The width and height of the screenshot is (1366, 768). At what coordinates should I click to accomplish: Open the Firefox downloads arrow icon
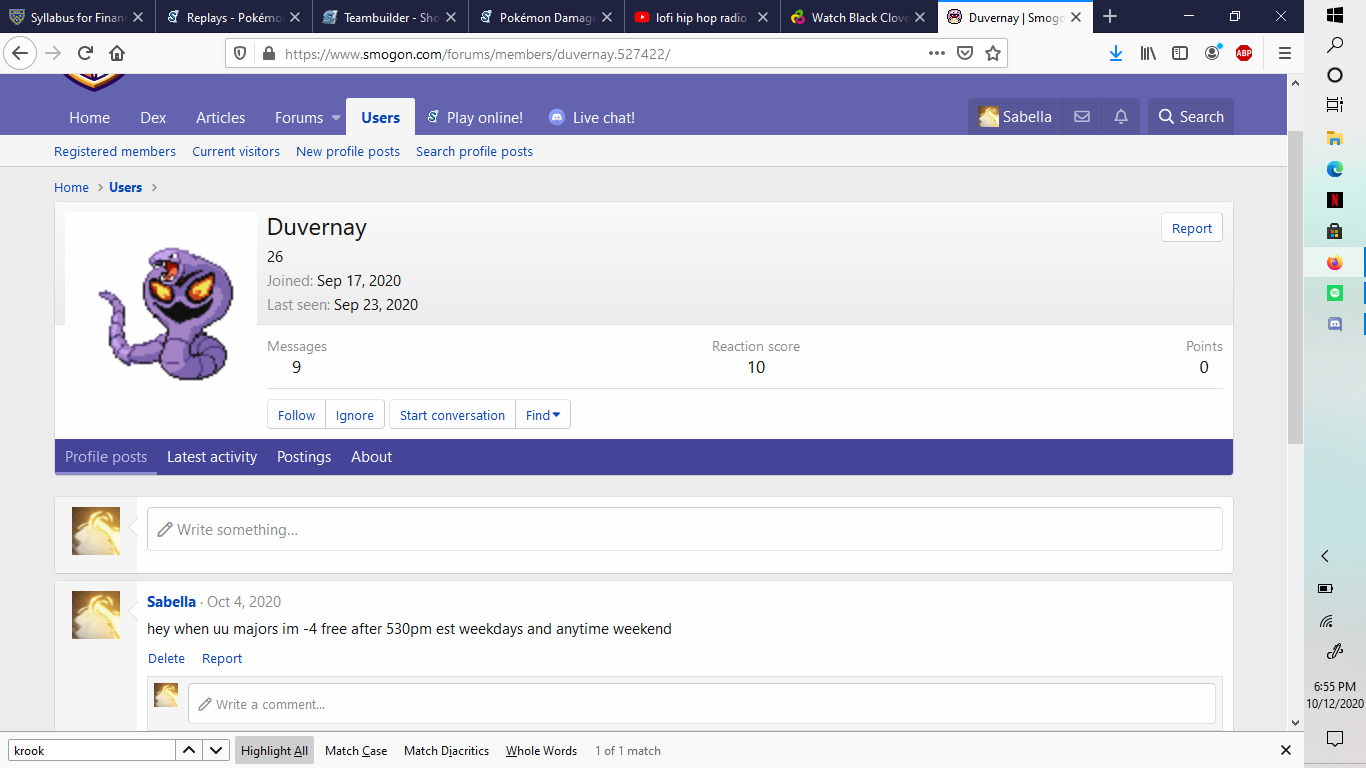1116,54
